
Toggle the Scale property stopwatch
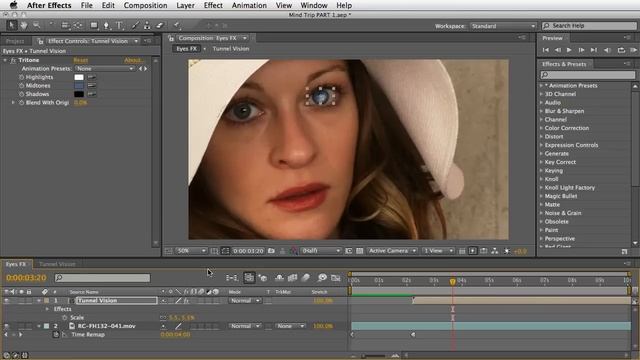point(64,318)
